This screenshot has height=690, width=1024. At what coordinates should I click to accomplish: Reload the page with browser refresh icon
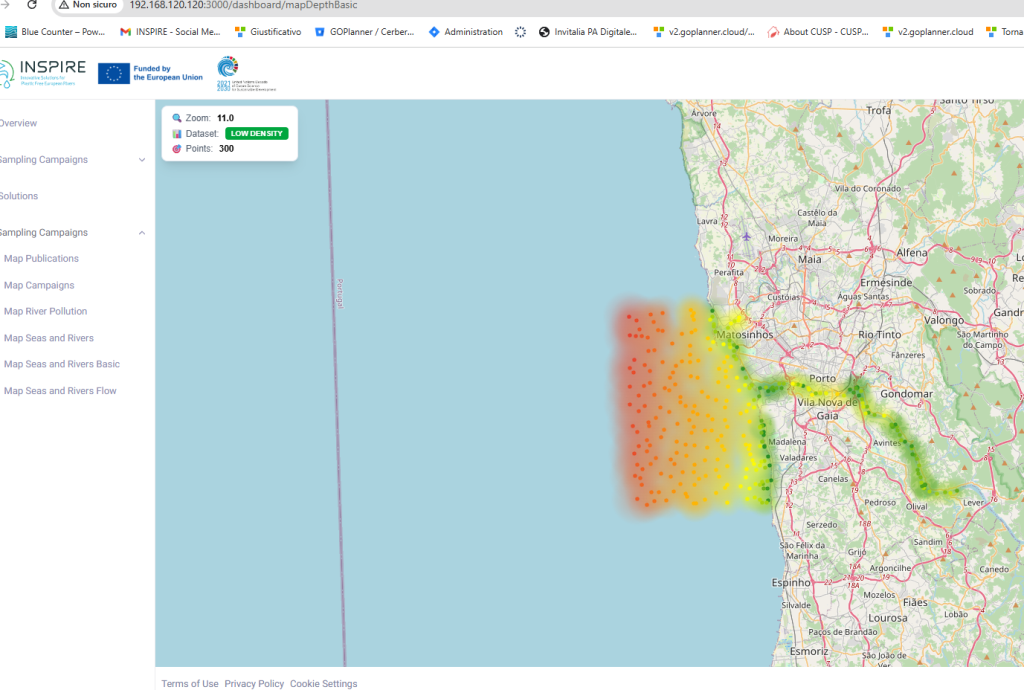pos(32,5)
